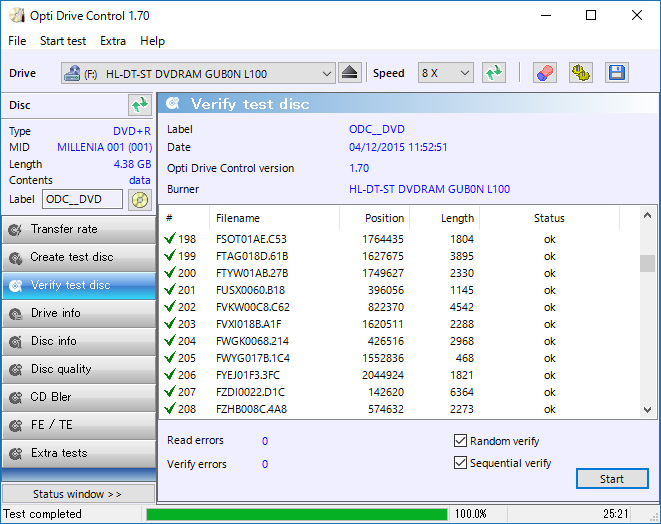Image resolution: width=661 pixels, height=524 pixels.
Task: Click the Opti Drive Control title bar icon
Action: click(x=17, y=16)
